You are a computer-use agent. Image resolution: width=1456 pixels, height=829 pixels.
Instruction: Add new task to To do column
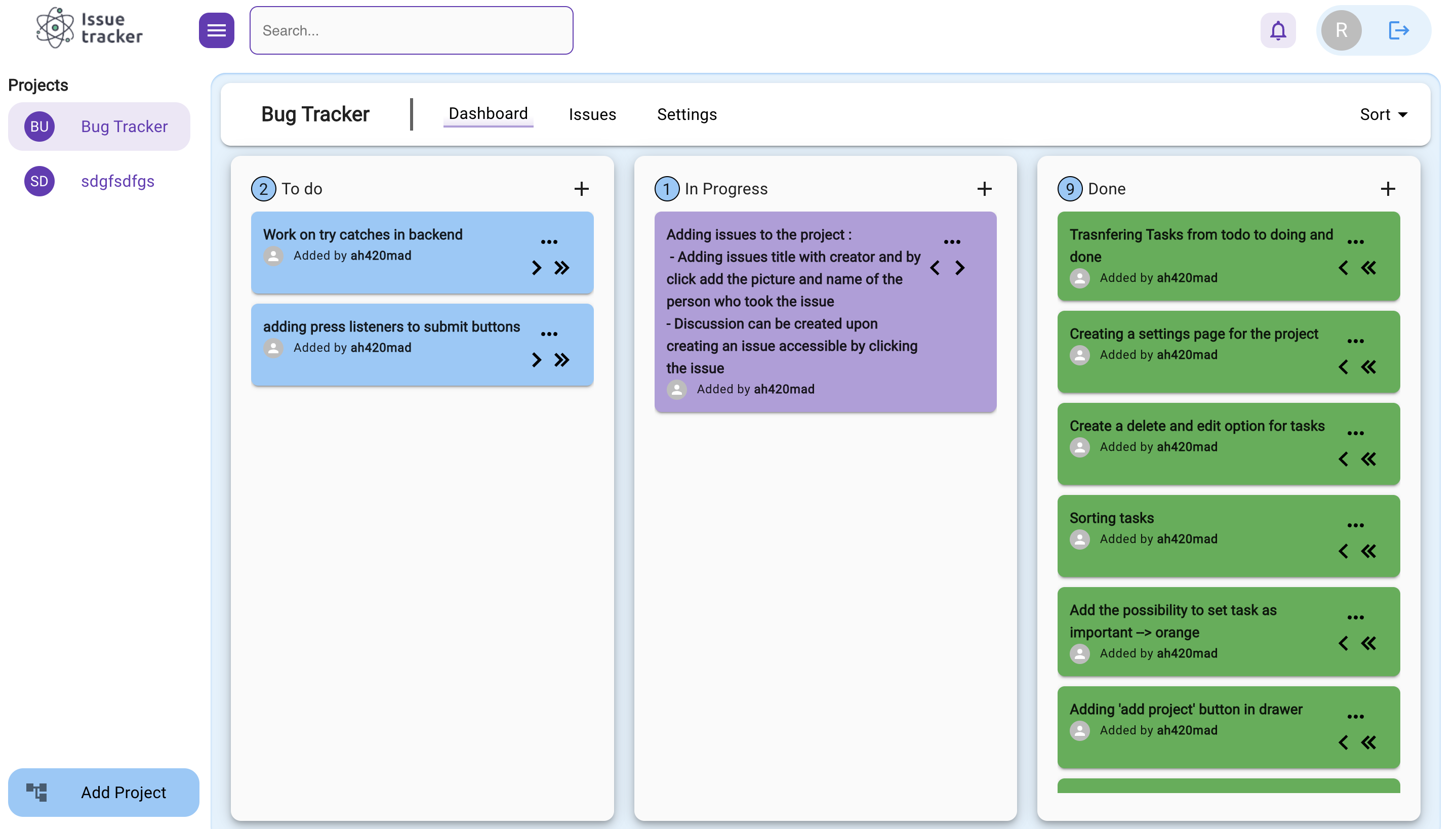click(x=581, y=188)
